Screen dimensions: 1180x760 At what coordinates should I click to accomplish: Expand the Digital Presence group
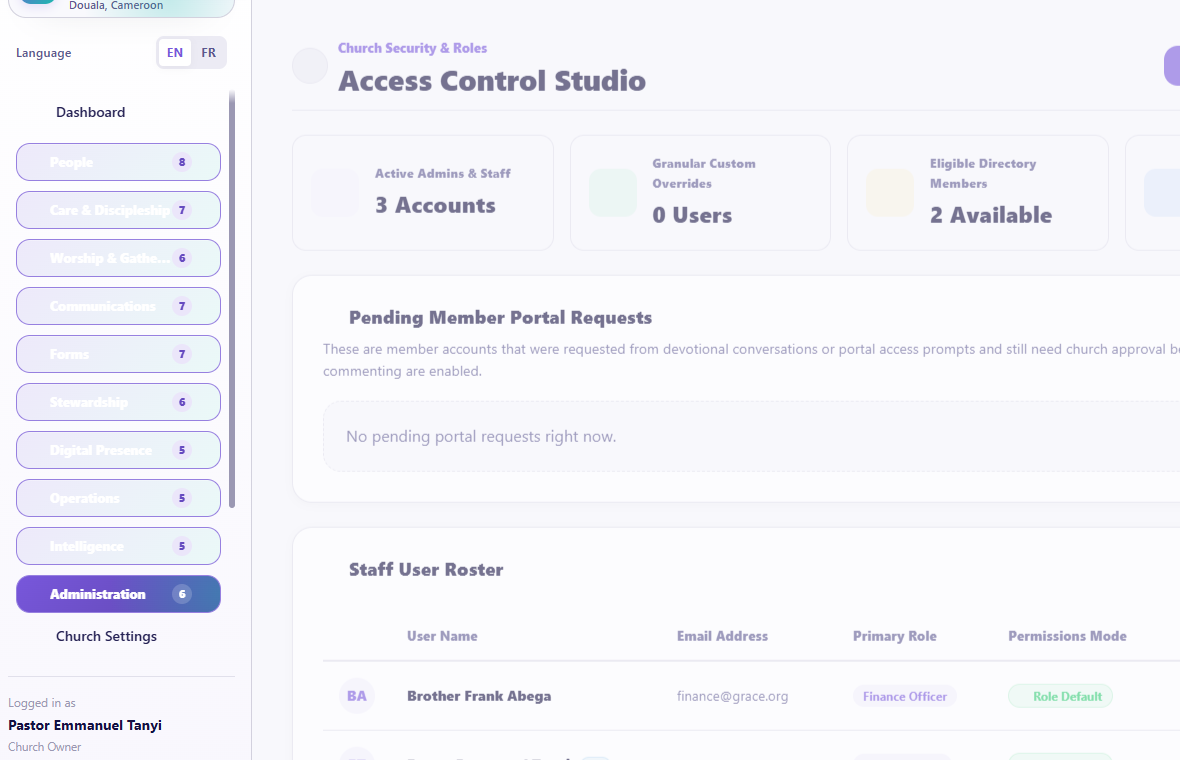click(x=118, y=450)
